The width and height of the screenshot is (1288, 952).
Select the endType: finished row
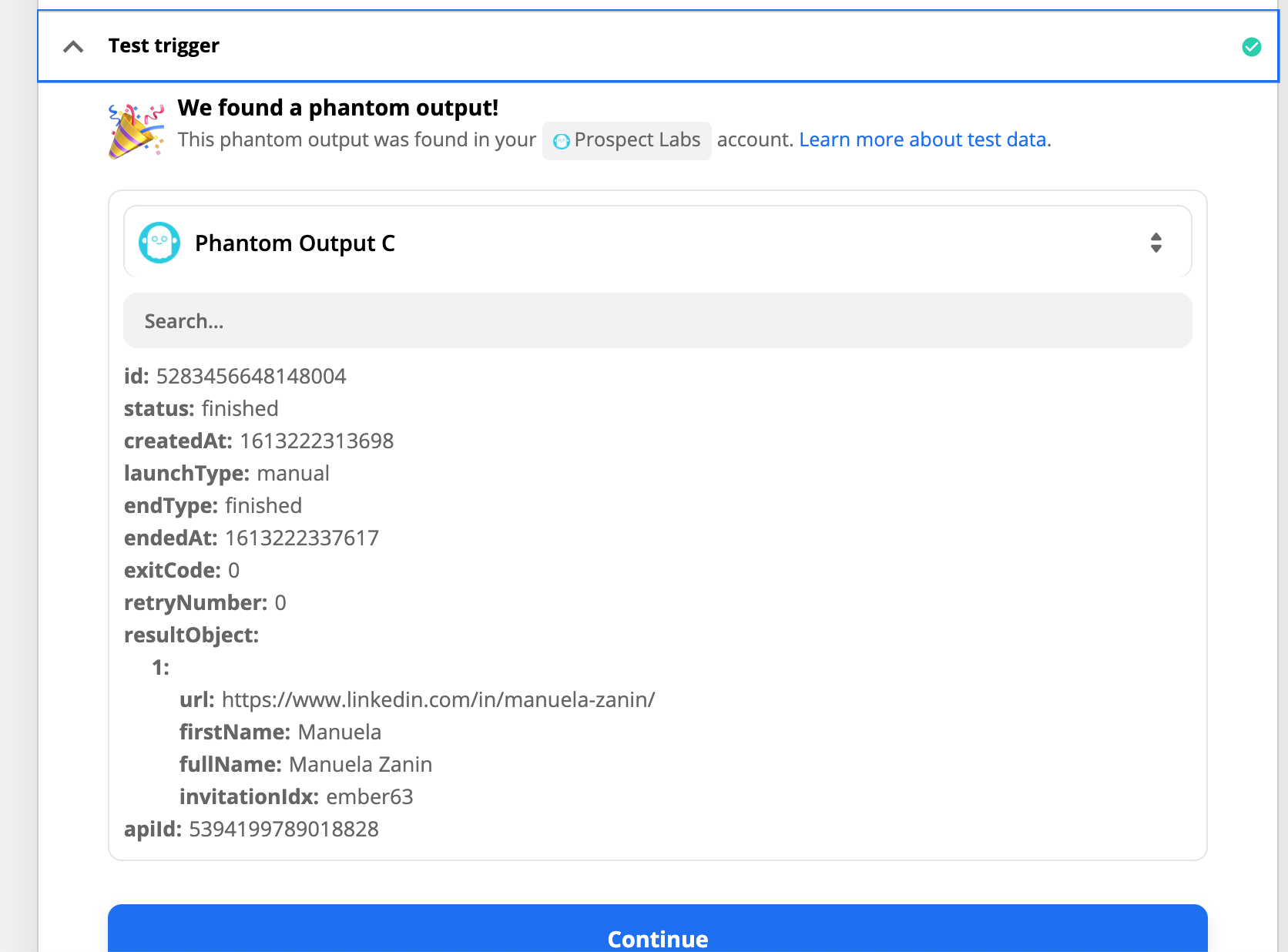pyautogui.click(x=213, y=505)
